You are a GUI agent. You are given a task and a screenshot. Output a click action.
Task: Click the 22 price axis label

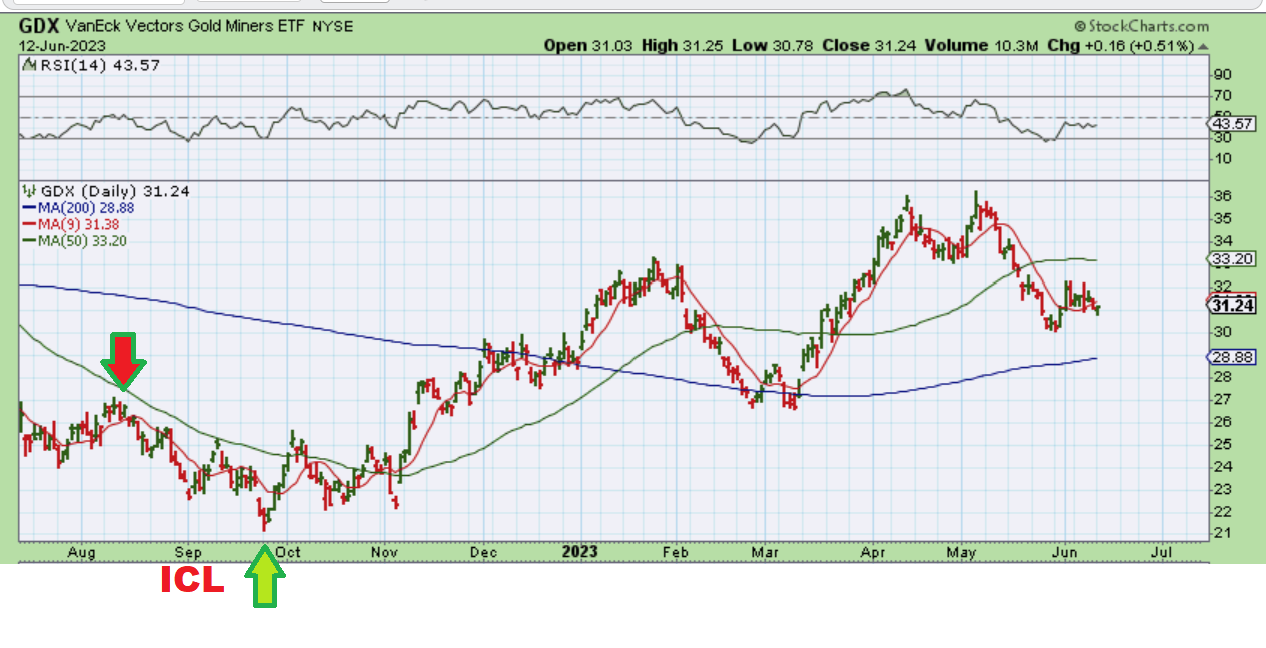point(1221,511)
